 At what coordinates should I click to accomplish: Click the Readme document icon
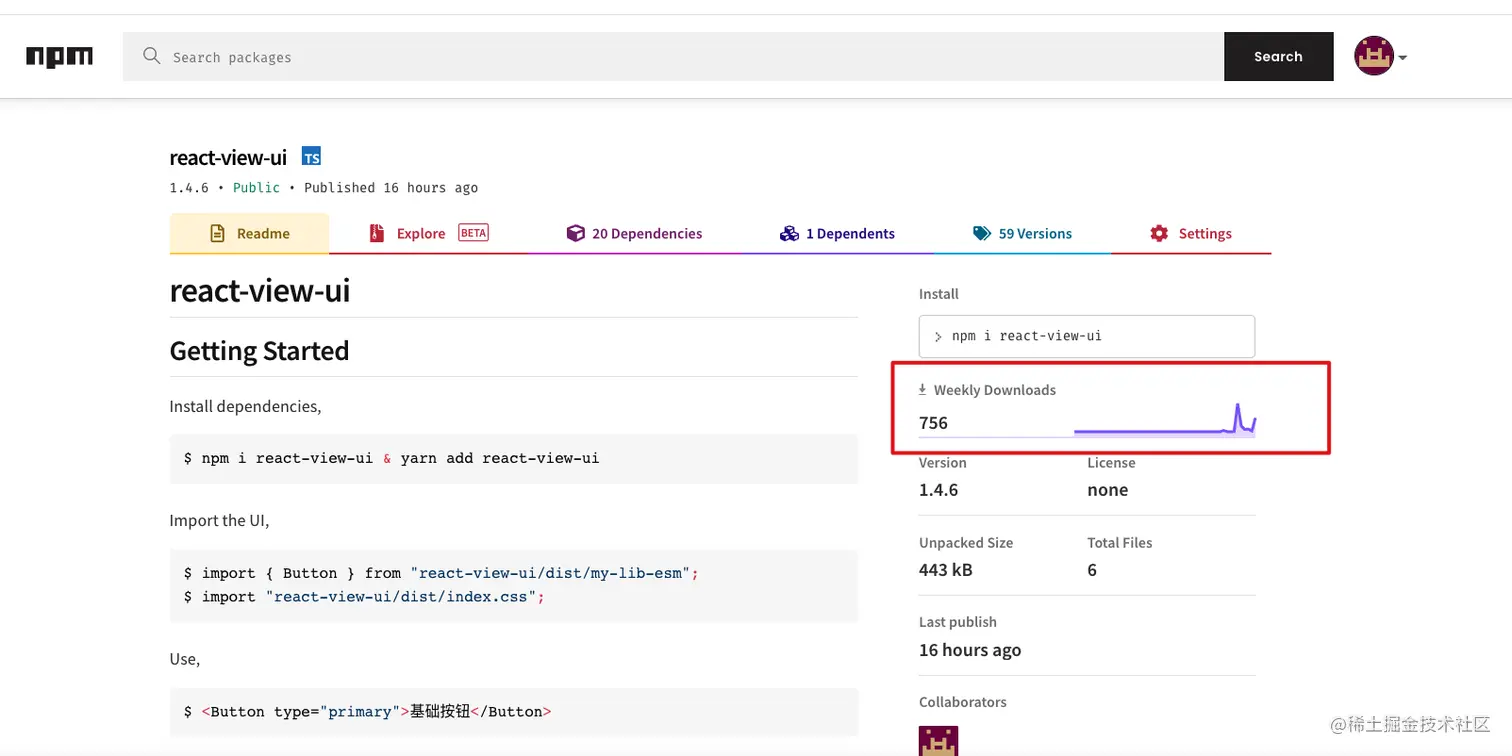coord(217,233)
